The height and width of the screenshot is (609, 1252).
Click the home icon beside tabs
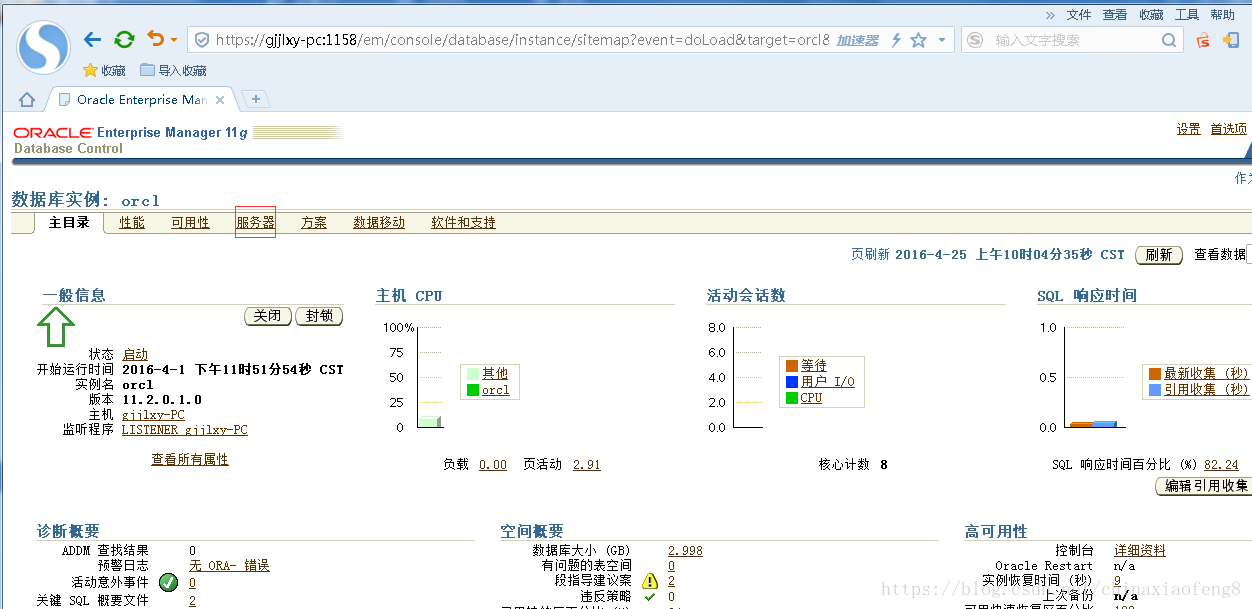click(27, 100)
